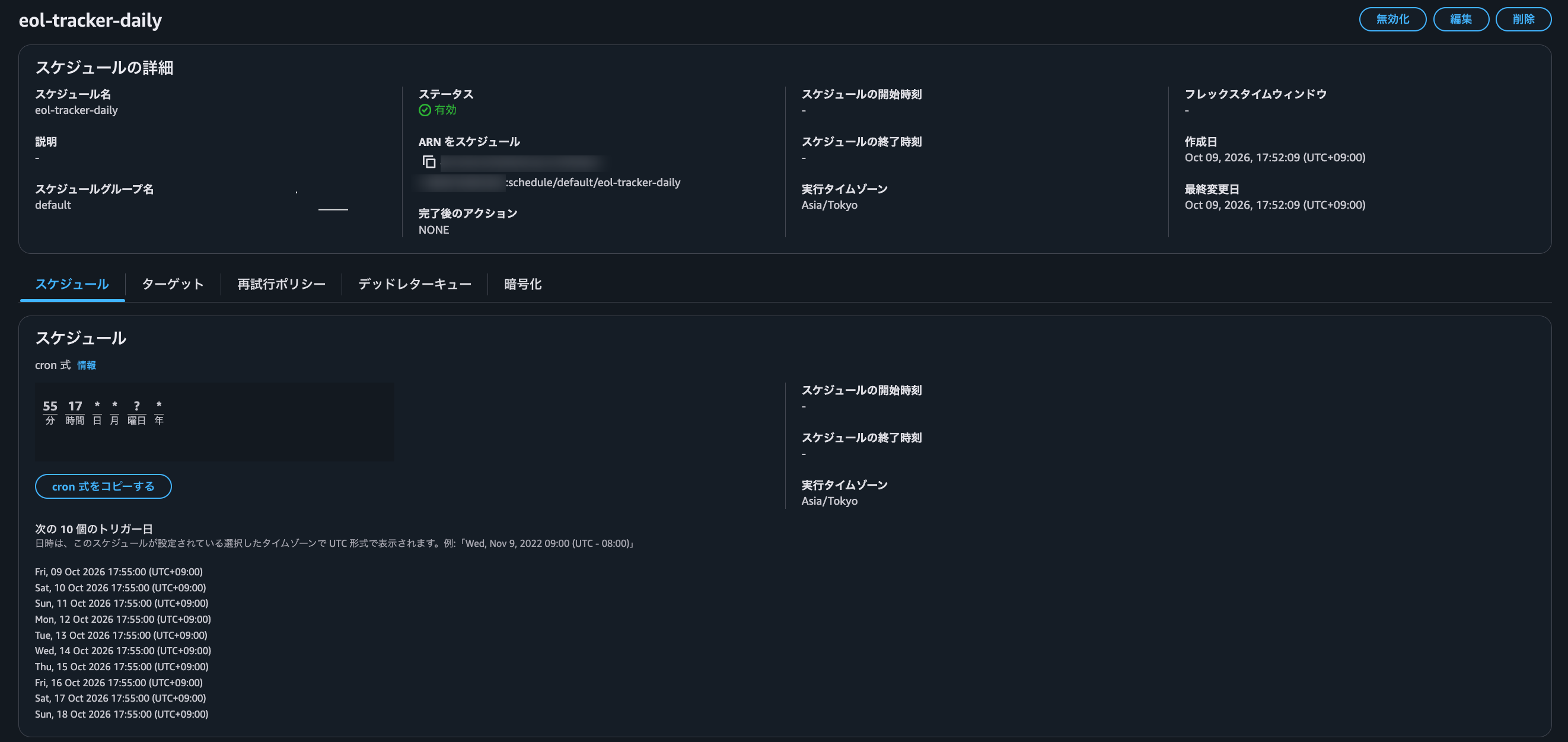Select Asia/Tokyo timezone in the lower schedule panel
Viewport: 1568px width, 742px height.
(829, 501)
